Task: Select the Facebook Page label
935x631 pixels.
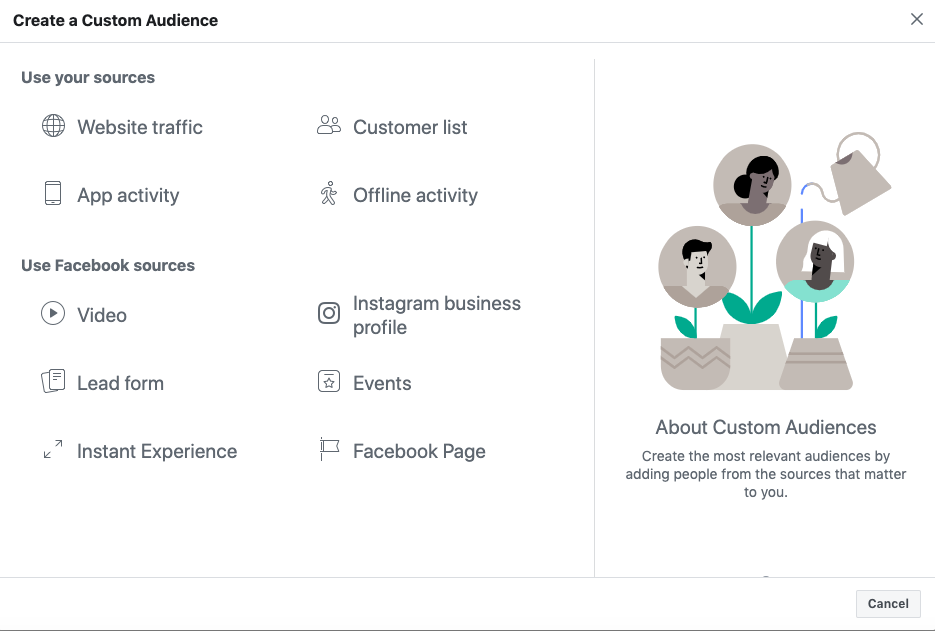Action: (x=419, y=451)
